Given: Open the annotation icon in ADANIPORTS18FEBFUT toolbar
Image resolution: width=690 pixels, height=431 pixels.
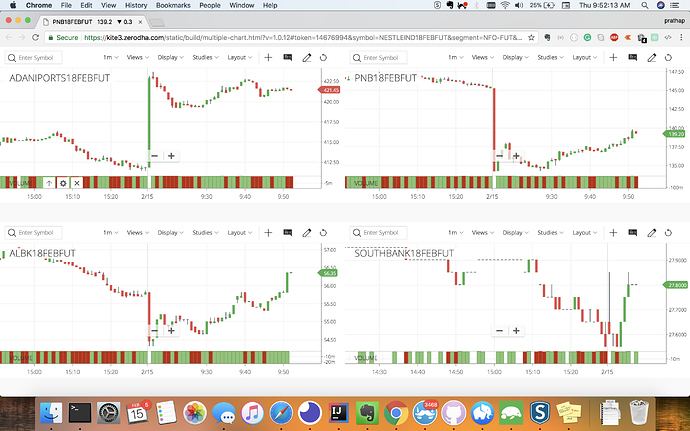Looking at the screenshot, I should [x=288, y=58].
